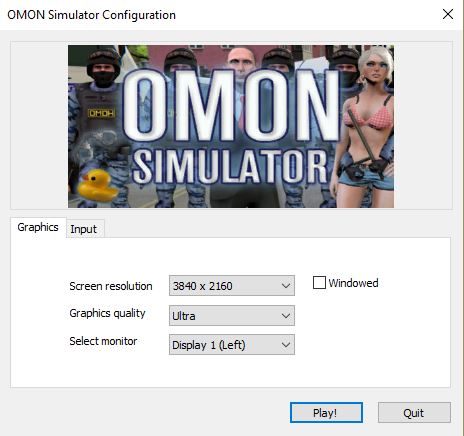
Task: Switch to the Input tab
Action: coord(84,229)
